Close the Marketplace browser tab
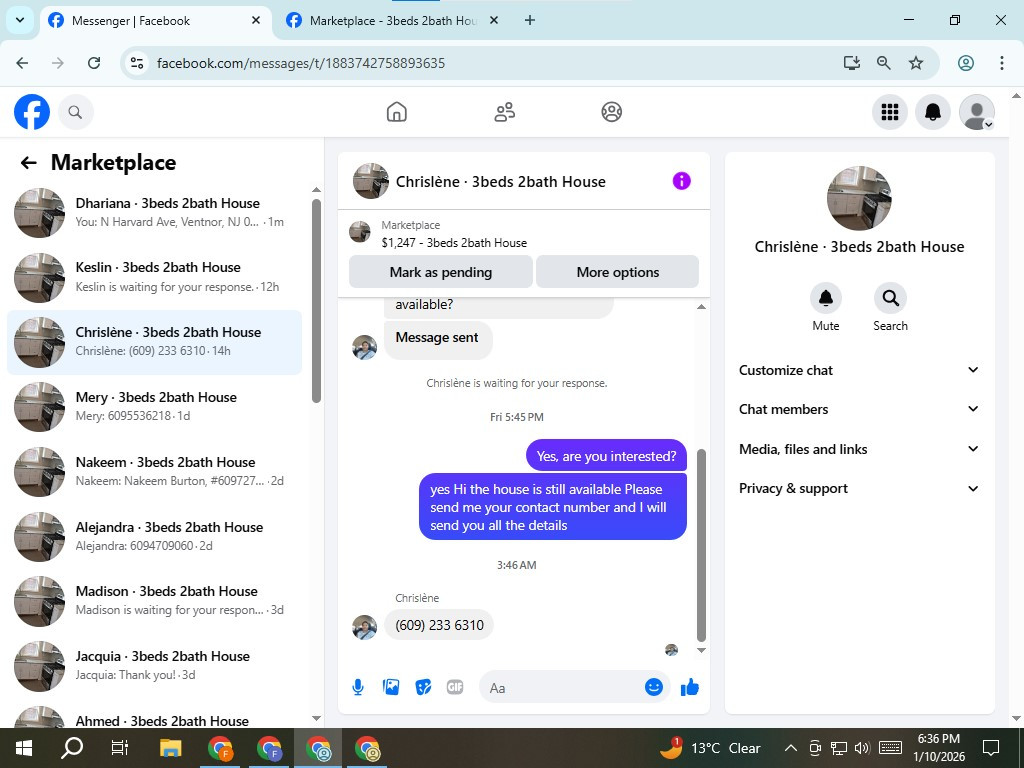Viewport: 1024px width, 768px height. tap(494, 20)
